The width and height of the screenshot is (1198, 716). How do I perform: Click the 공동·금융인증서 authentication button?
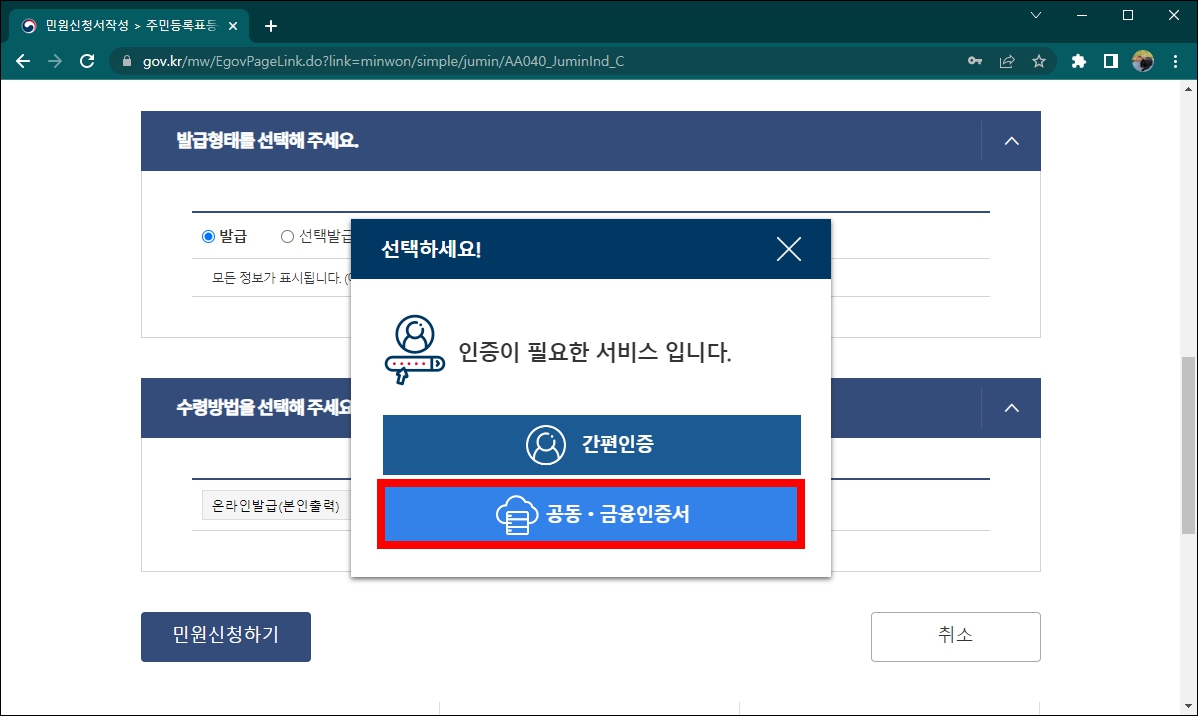pyautogui.click(x=589, y=514)
